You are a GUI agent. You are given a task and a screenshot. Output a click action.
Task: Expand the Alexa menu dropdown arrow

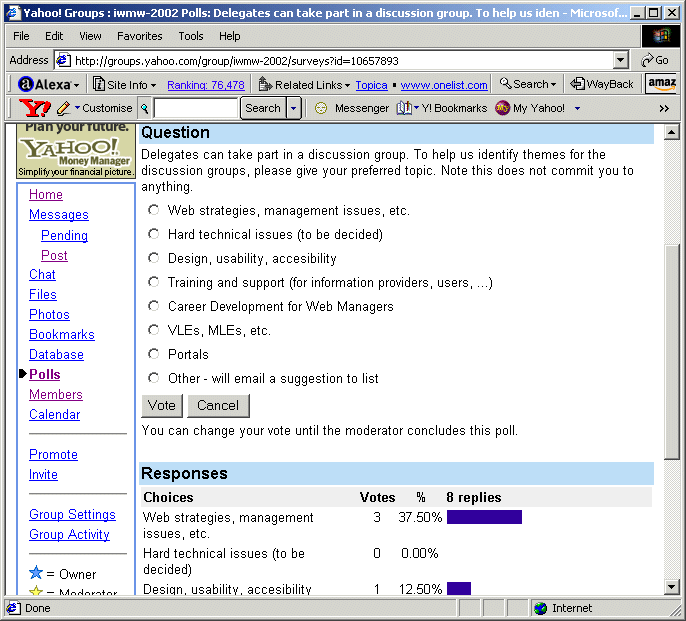77,85
